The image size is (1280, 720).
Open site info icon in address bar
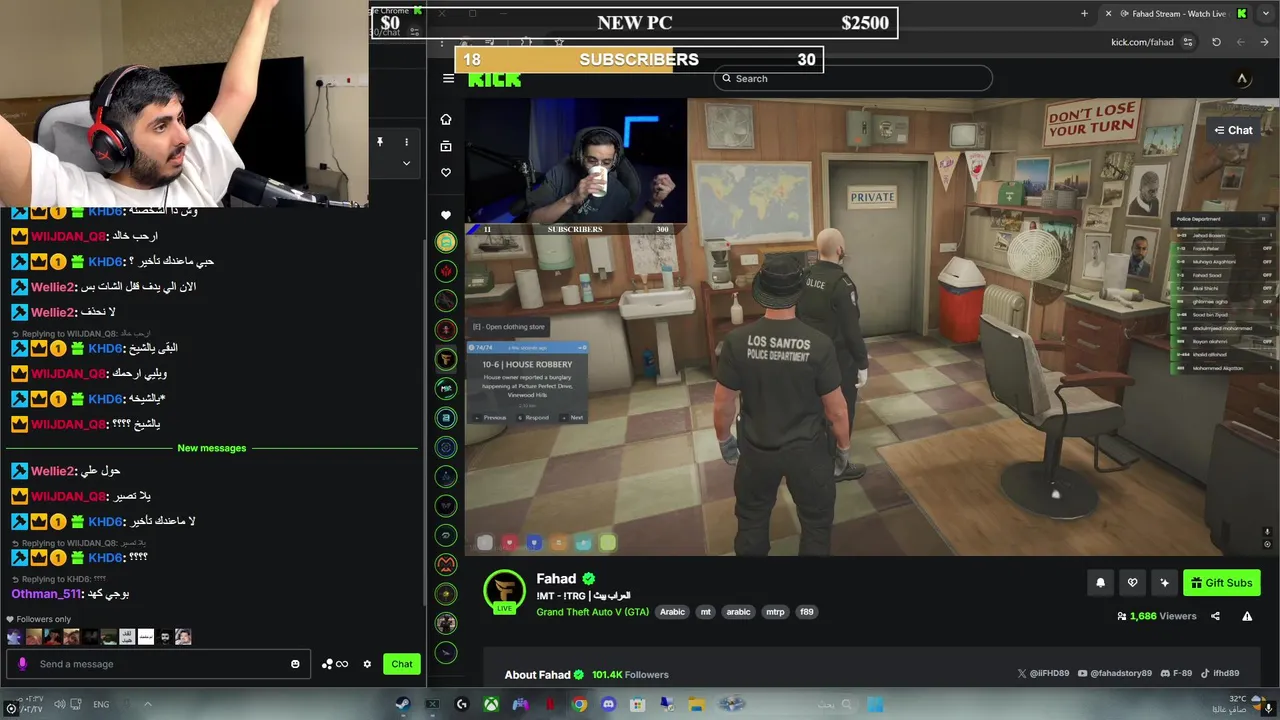coord(1188,42)
